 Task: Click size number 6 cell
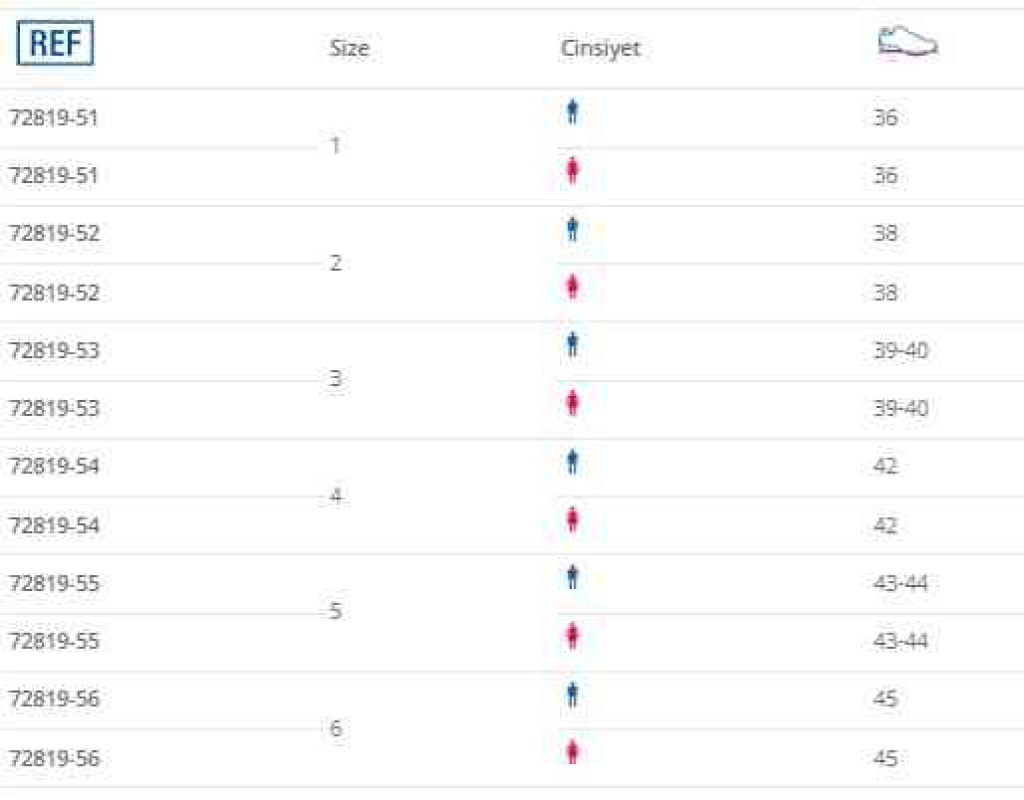336,728
